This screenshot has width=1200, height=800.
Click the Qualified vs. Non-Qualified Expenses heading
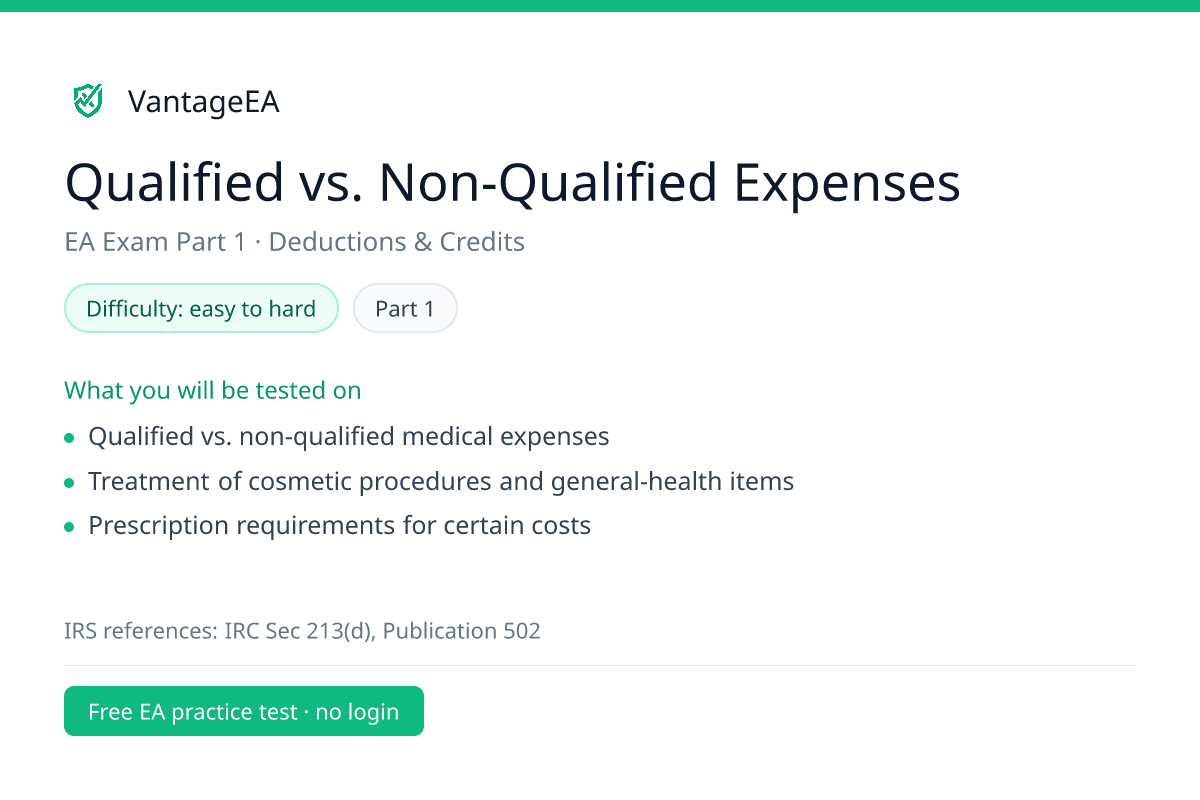(x=513, y=182)
